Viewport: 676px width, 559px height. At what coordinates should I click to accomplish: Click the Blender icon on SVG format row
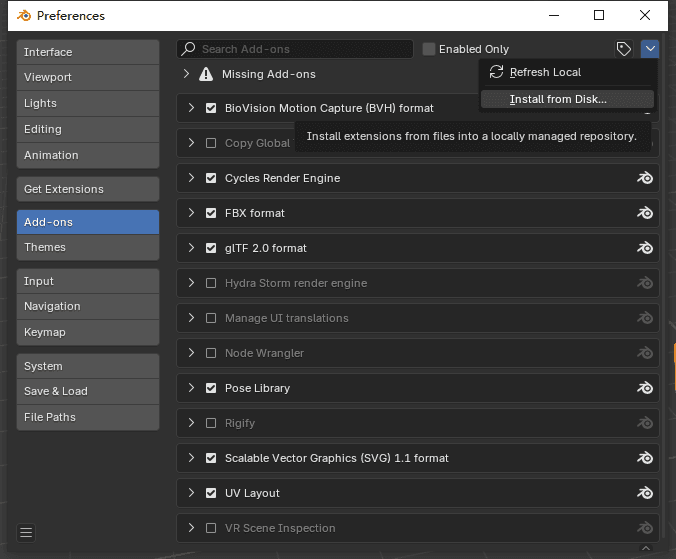645,458
